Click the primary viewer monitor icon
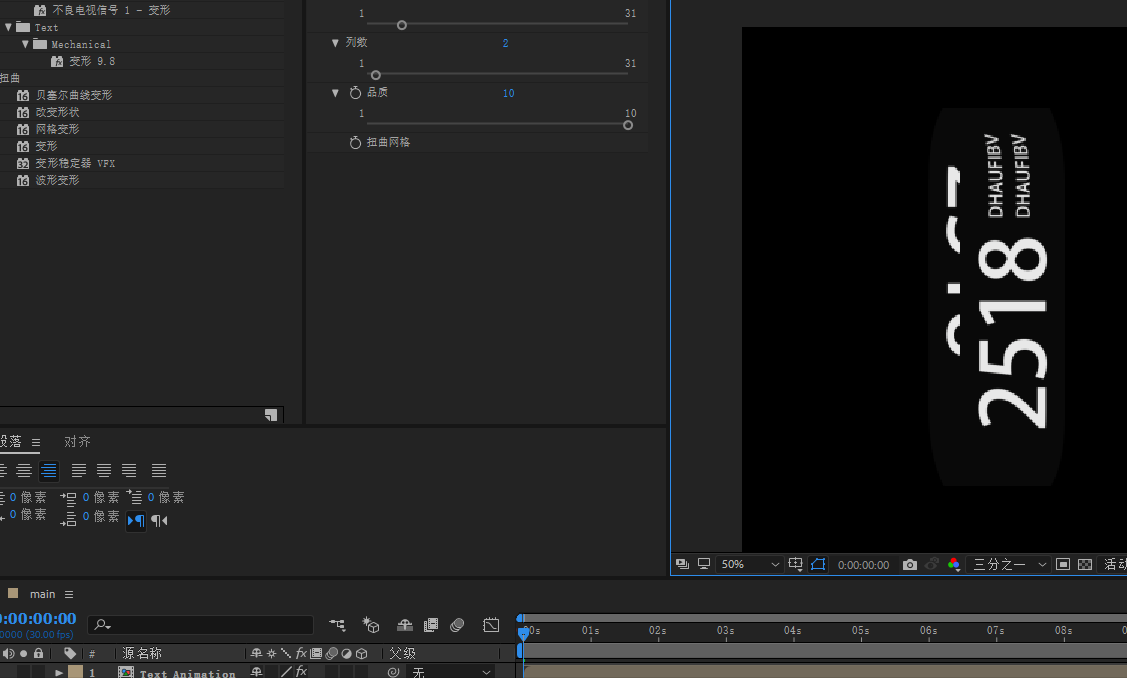The image size is (1127, 678). click(x=704, y=564)
